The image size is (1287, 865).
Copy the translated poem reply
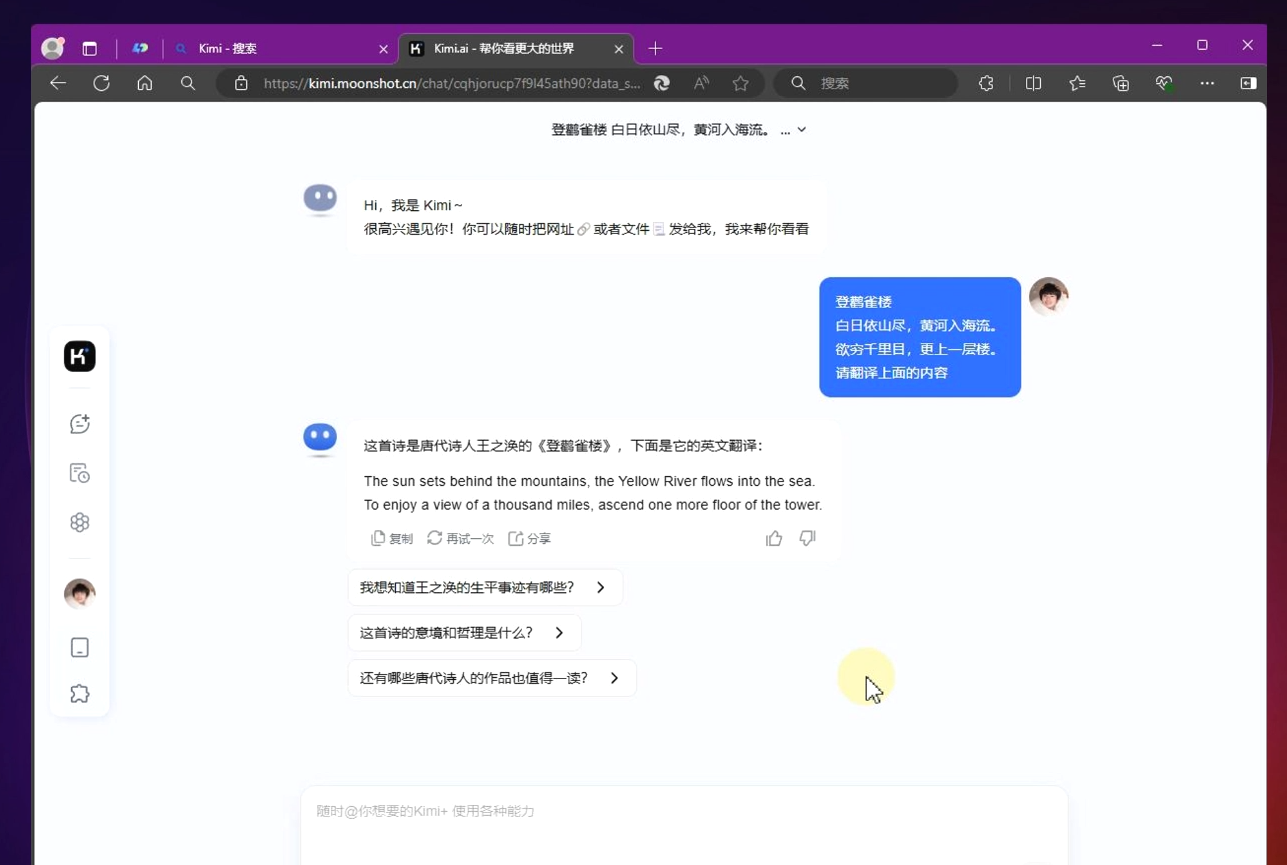click(390, 538)
